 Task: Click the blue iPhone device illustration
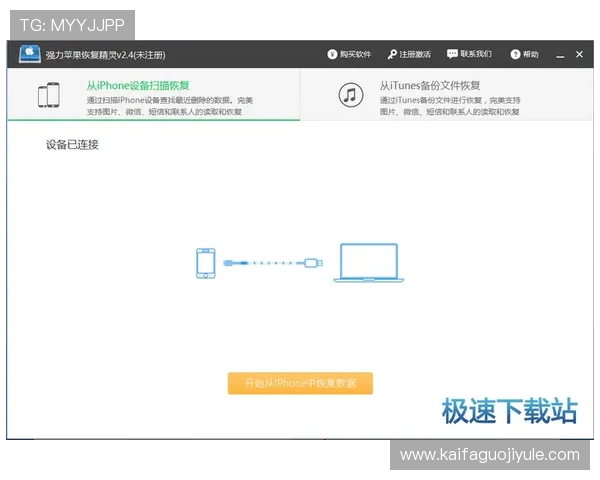(x=205, y=263)
